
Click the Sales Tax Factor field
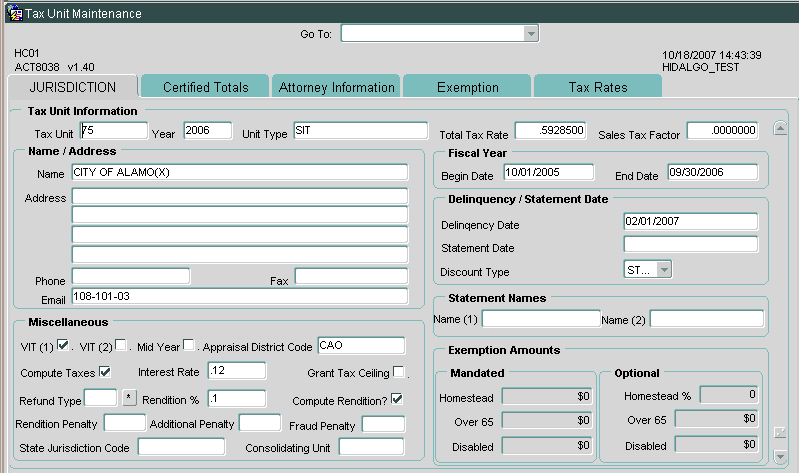723,130
